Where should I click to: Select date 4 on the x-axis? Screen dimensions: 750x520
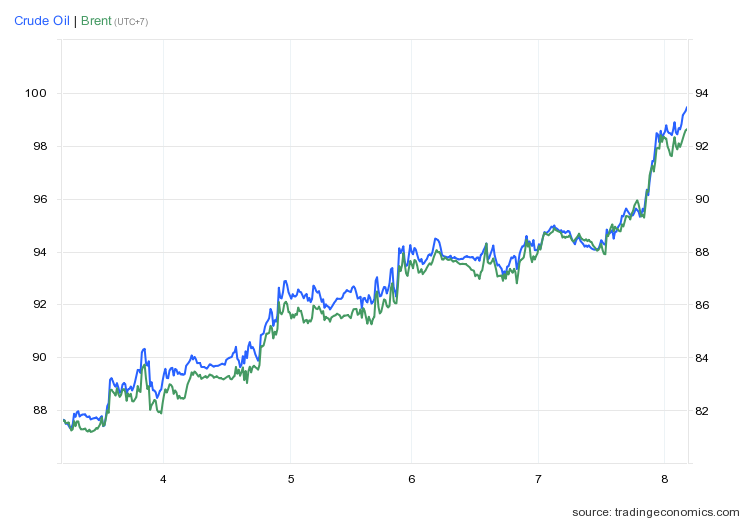click(x=163, y=478)
